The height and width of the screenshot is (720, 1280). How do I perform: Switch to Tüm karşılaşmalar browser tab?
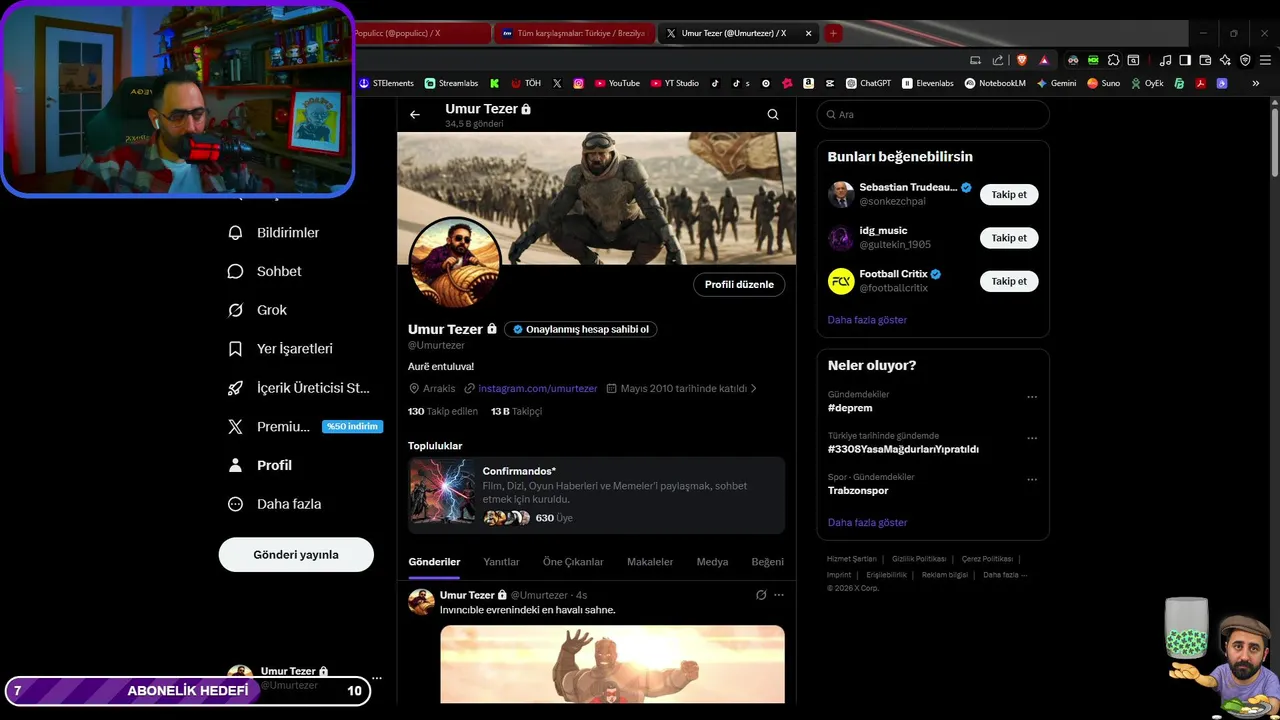(575, 33)
